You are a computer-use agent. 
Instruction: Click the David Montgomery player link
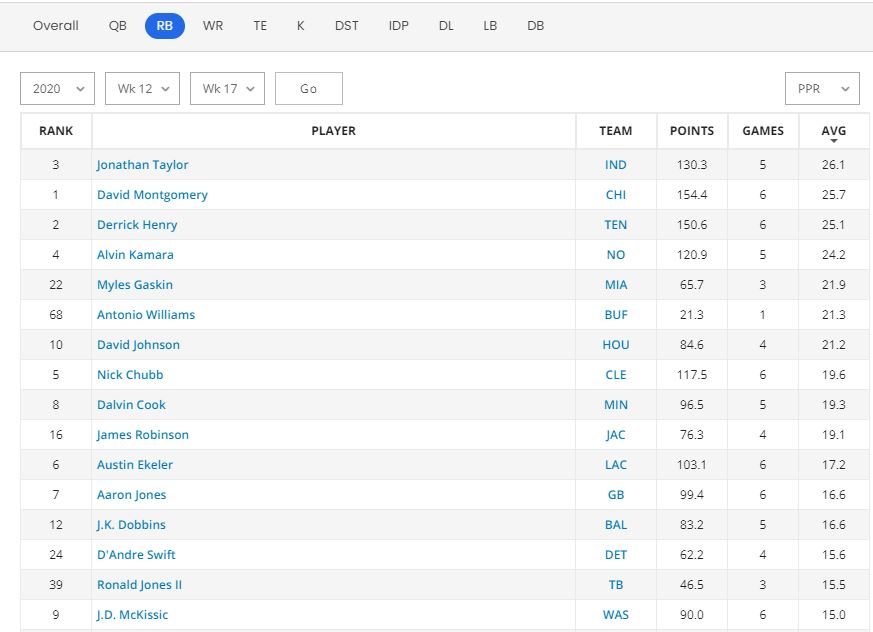[x=152, y=195]
